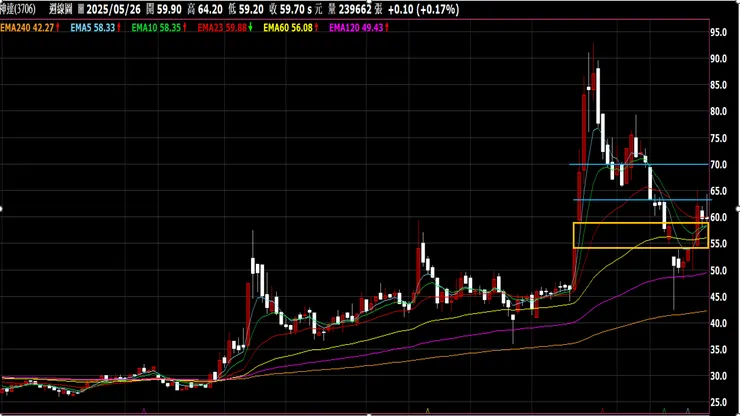This screenshot has height=416, width=740.
Task: Click the 70.0 price axis label
Action: pos(718,165)
